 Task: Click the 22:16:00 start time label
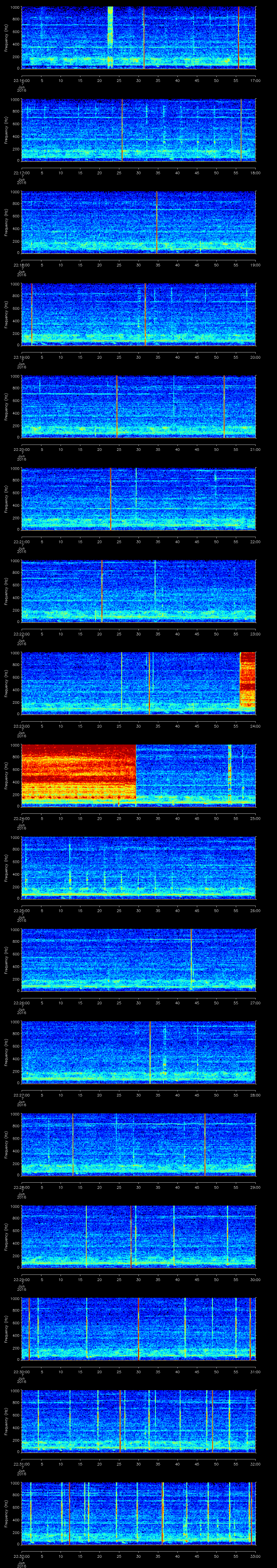[21, 80]
